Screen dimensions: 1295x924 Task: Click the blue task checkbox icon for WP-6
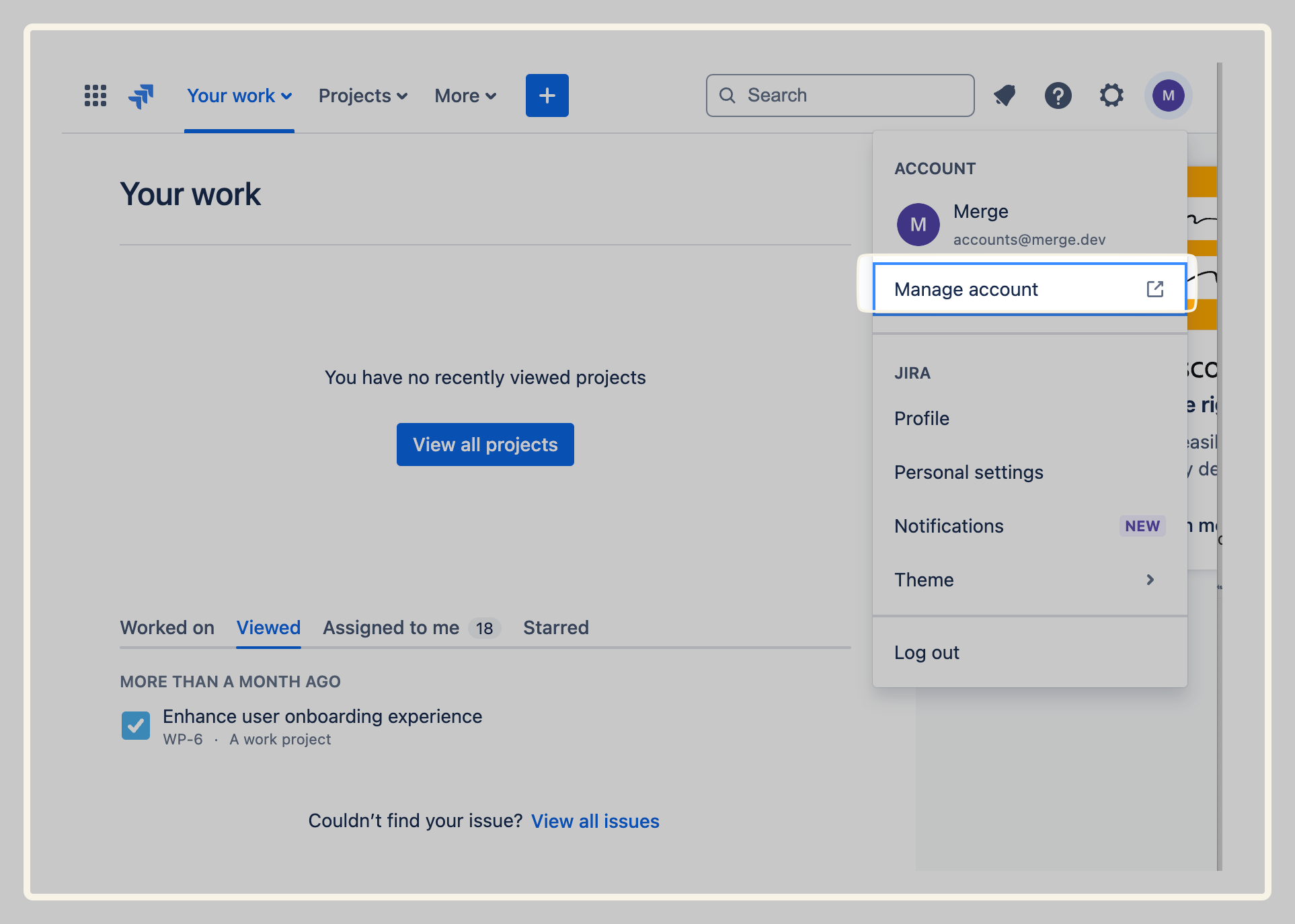point(136,726)
